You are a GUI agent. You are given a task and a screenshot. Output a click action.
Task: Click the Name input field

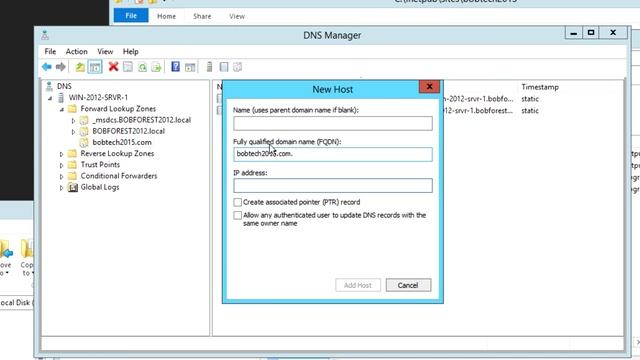pyautogui.click(x=333, y=123)
